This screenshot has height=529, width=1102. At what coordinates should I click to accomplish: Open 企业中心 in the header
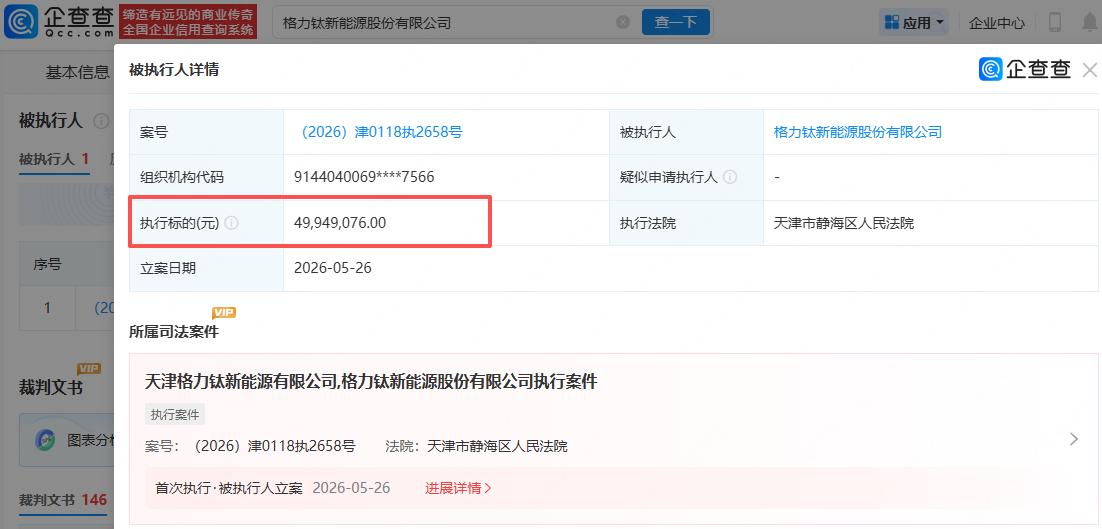(x=997, y=23)
